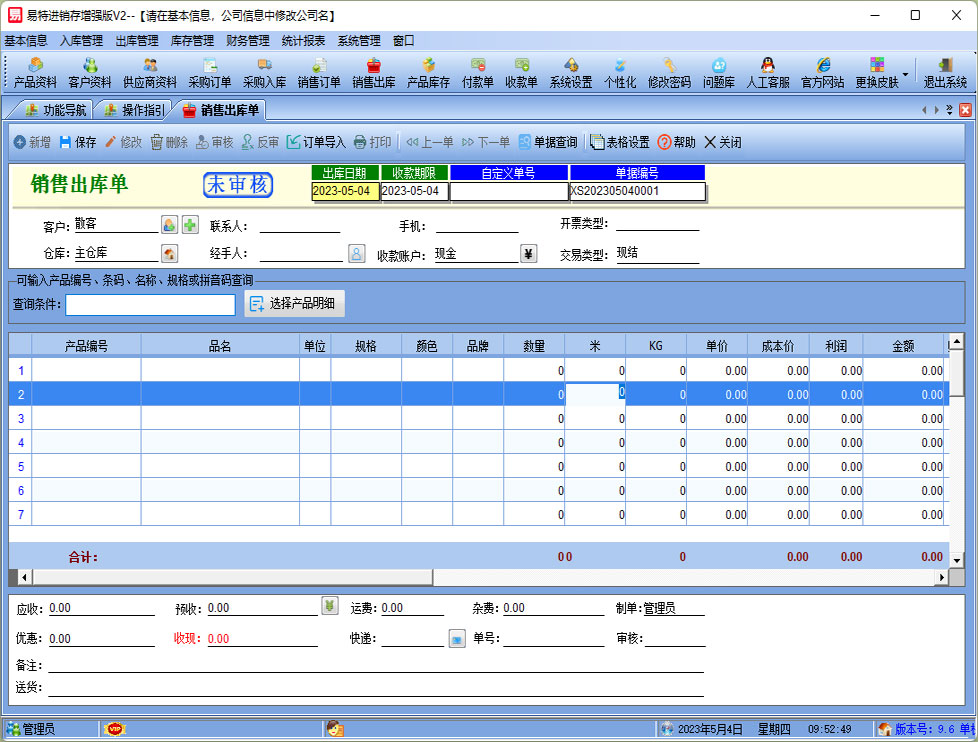Screen dimensions: 978x742
Task: Click the horizontal scrollbar under the grid
Action: 480,578
